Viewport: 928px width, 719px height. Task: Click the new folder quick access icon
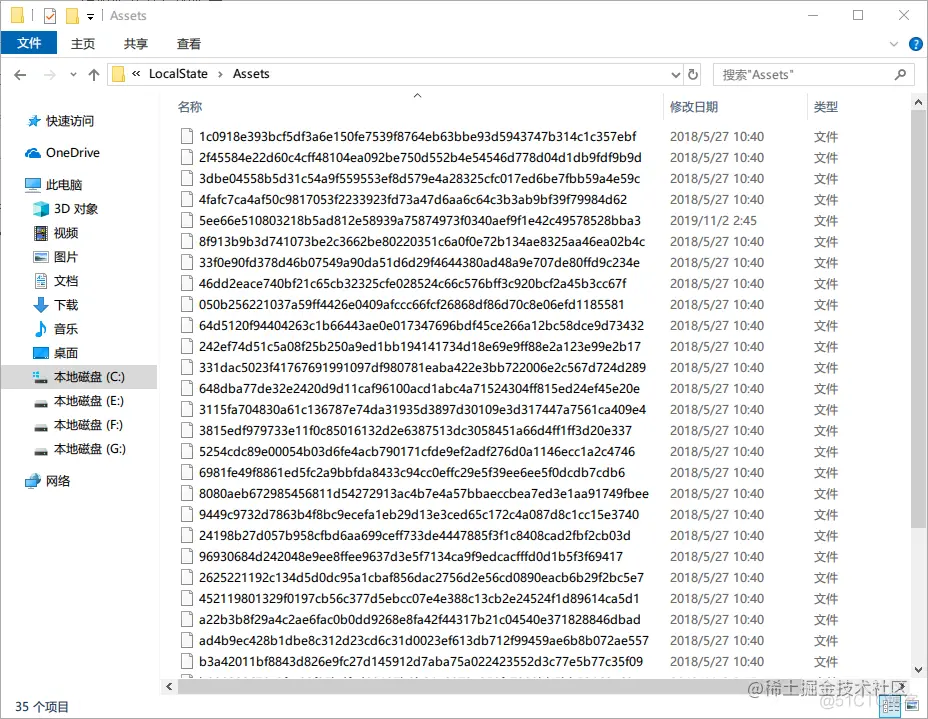tap(72, 16)
